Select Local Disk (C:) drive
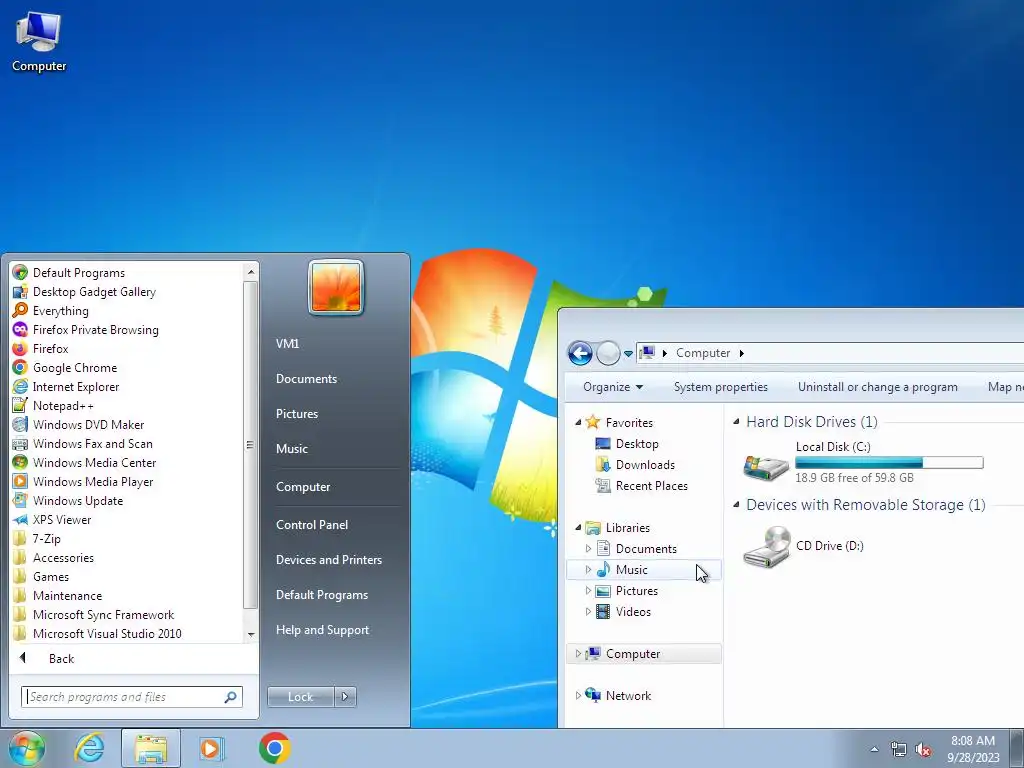Viewport: 1024px width, 768px height. [862, 462]
